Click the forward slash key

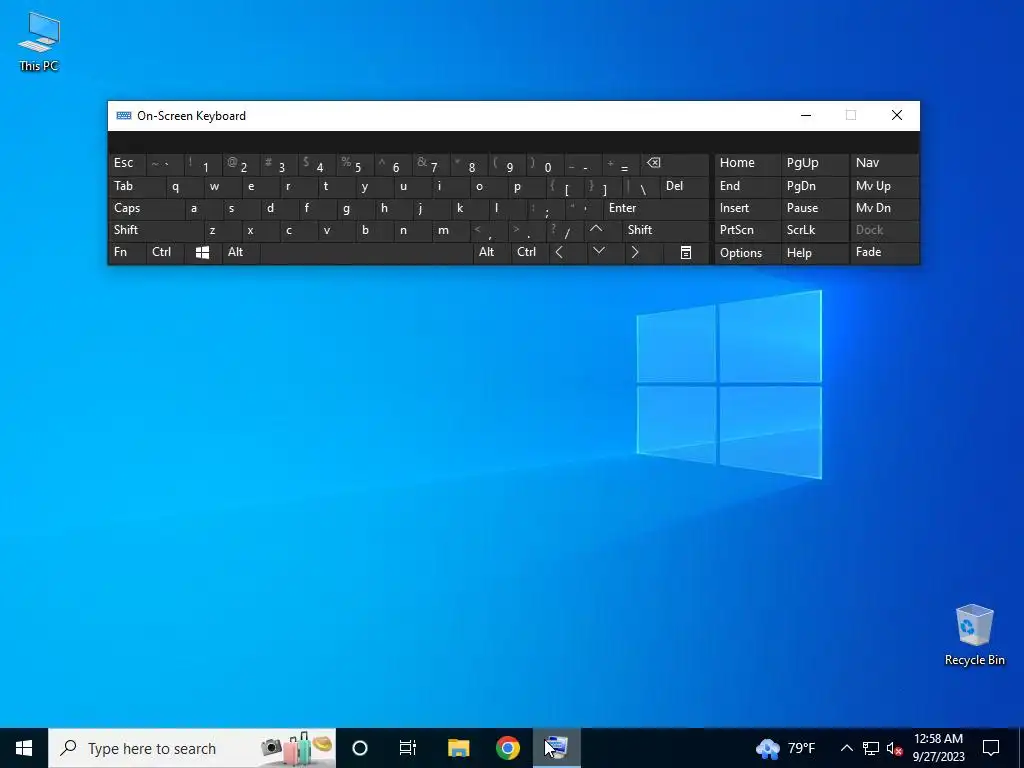[566, 230]
